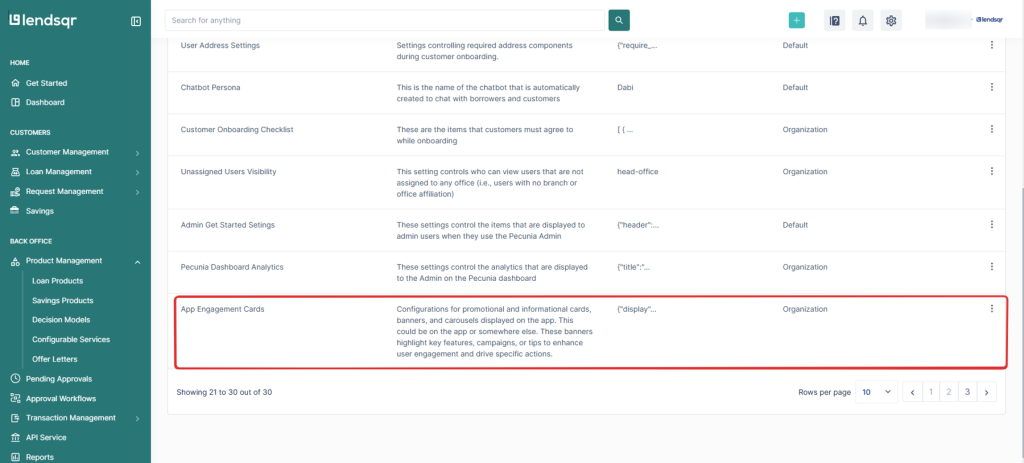Screen dimensions: 1024x463
Task: Click the green plus add button
Action: [x=796, y=20]
